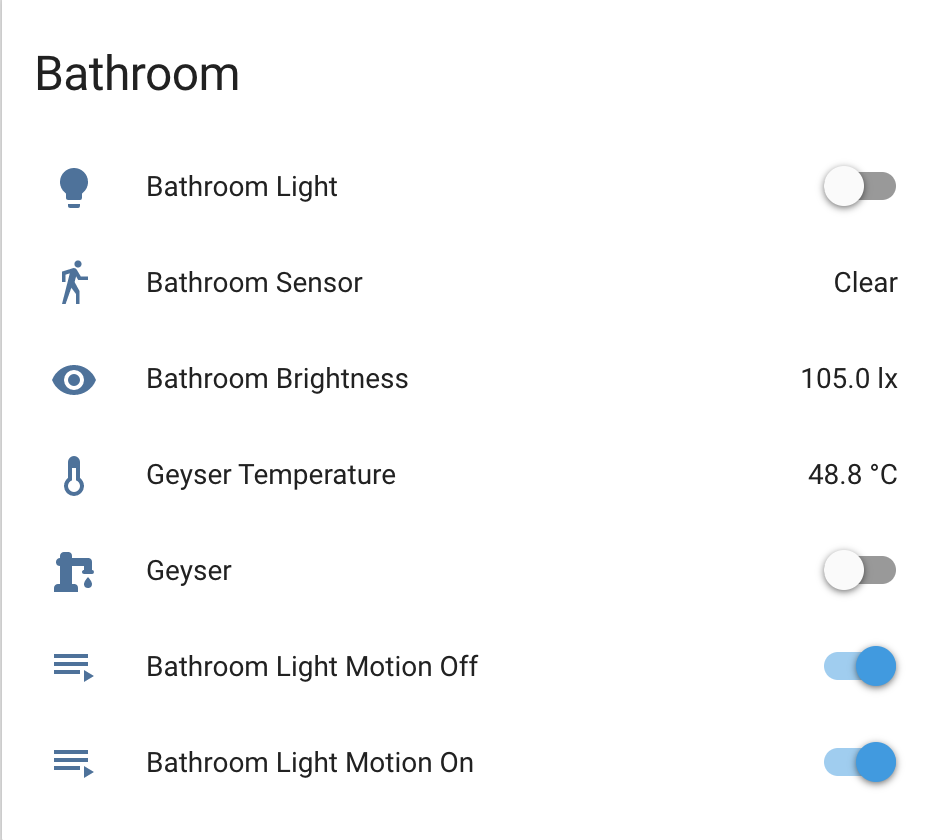Click the Geyser row to view details

coord(189,570)
